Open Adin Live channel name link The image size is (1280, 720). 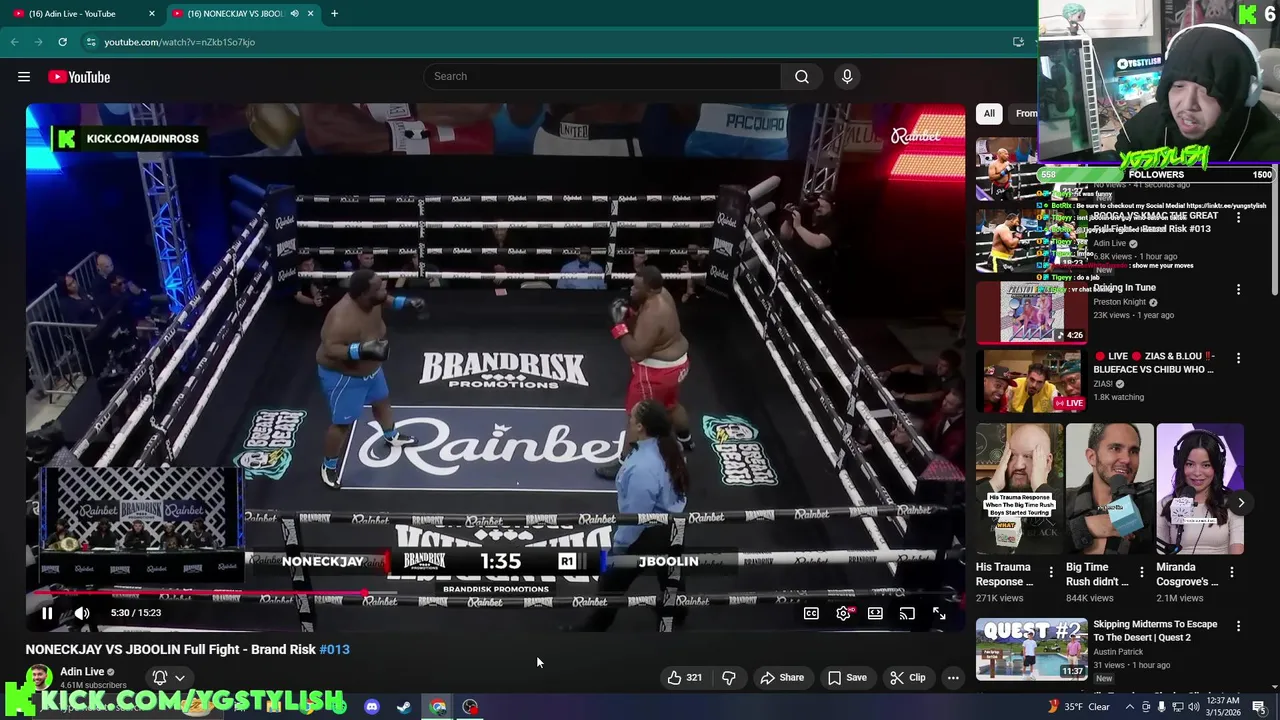82,672
